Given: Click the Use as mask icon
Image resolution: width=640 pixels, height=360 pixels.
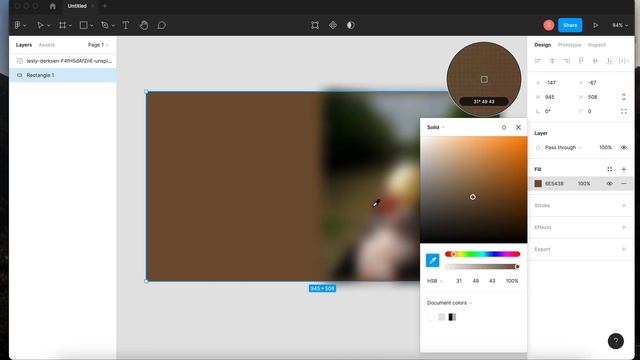Looking at the screenshot, I should pyautogui.click(x=351, y=25).
